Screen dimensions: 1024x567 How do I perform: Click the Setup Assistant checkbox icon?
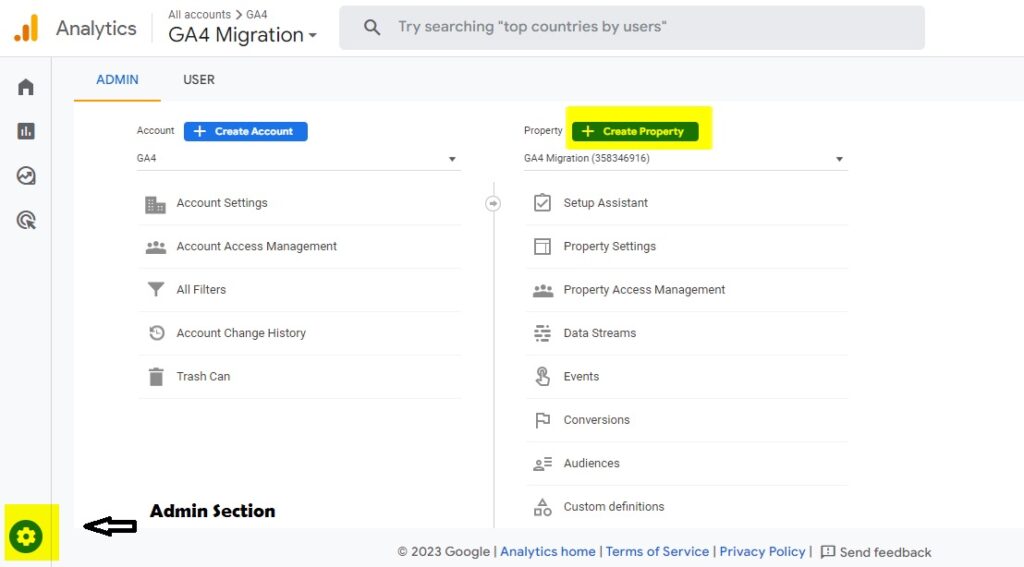tap(542, 202)
